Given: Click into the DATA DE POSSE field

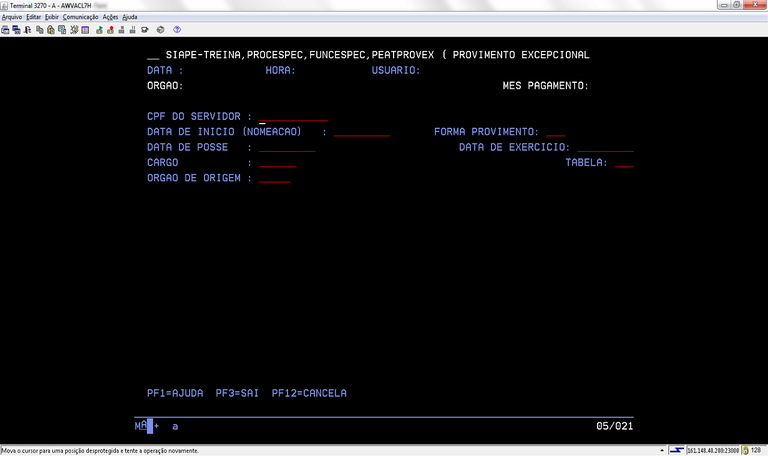Looking at the screenshot, I should pyautogui.click(x=287, y=147).
